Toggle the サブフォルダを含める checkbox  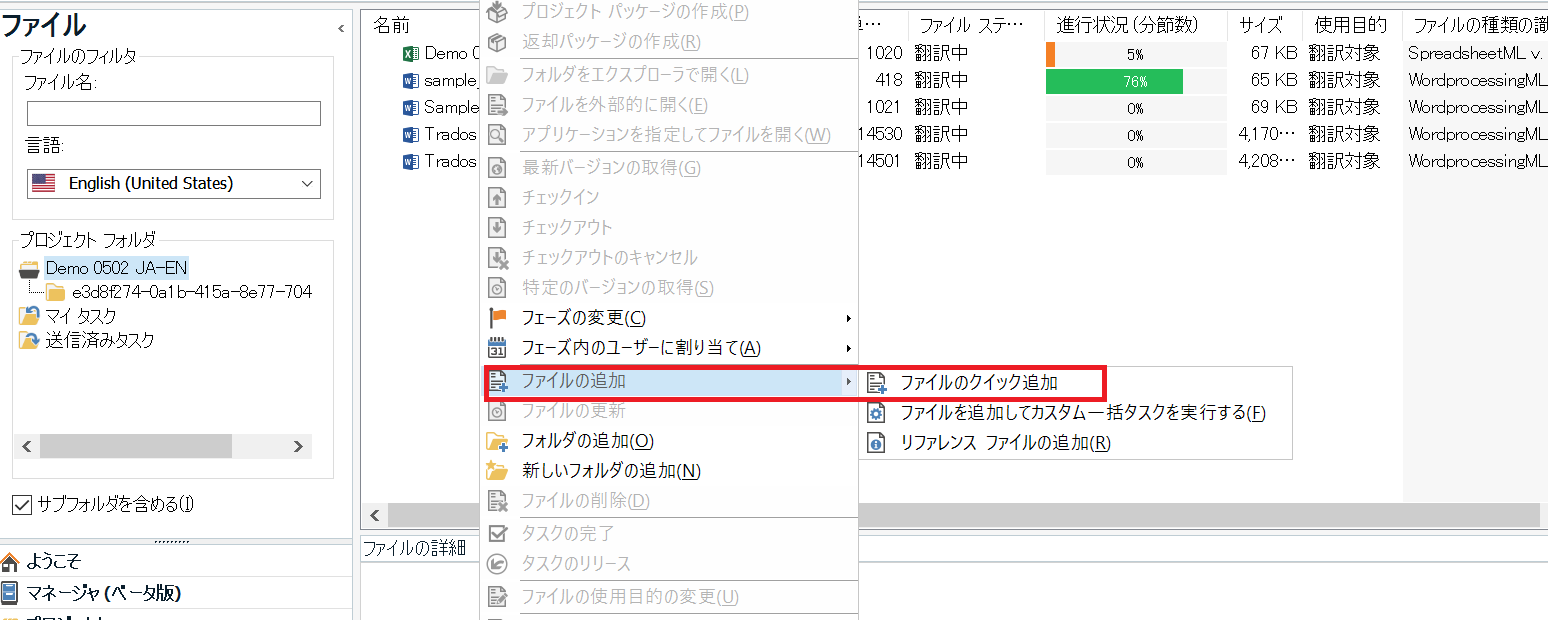point(22,505)
